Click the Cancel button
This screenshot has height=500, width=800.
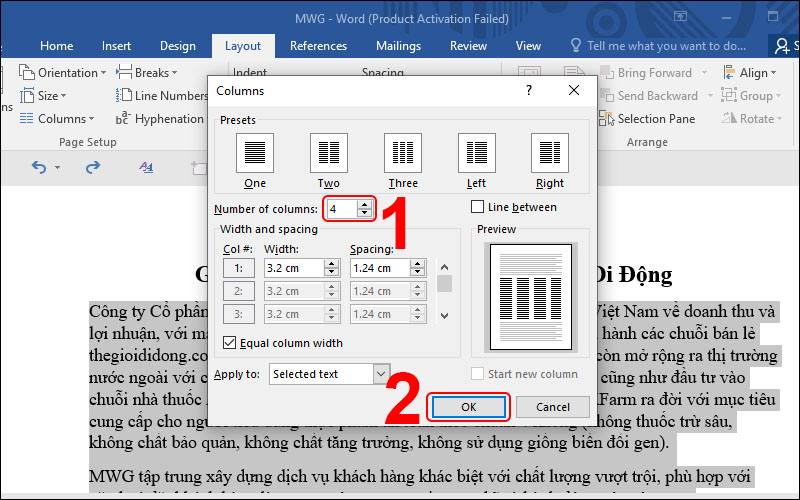pos(553,407)
